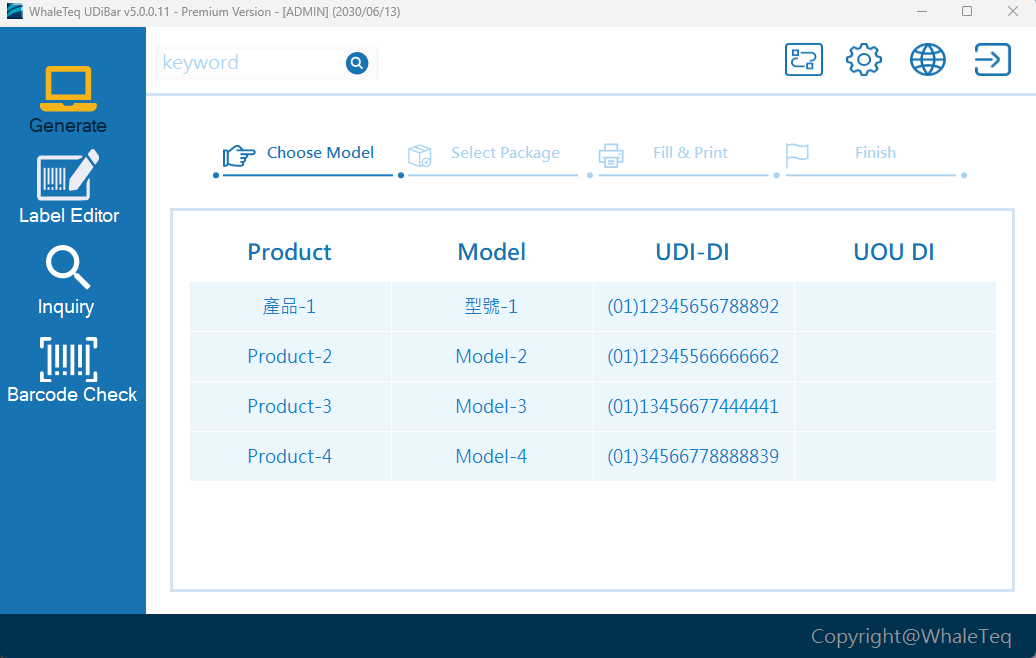Click the Model-3 cell
This screenshot has width=1036, height=658.
492,406
